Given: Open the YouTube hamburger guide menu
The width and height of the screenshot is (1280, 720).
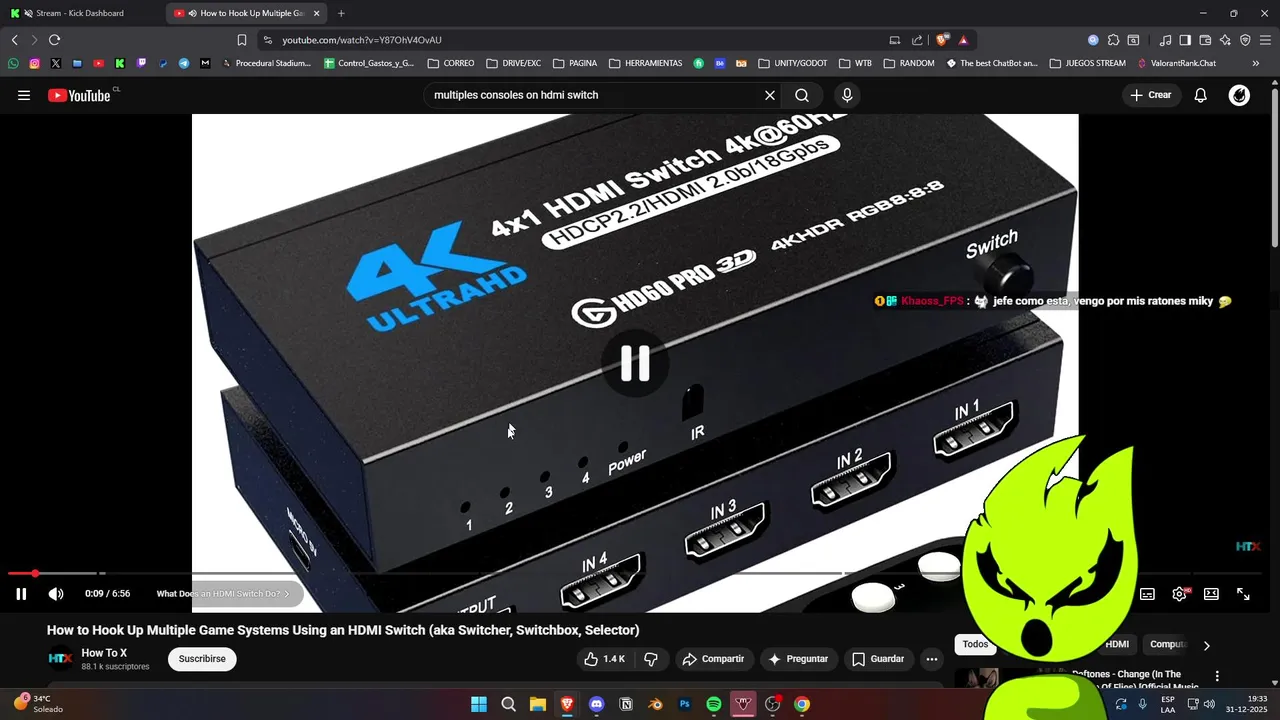Looking at the screenshot, I should (24, 95).
